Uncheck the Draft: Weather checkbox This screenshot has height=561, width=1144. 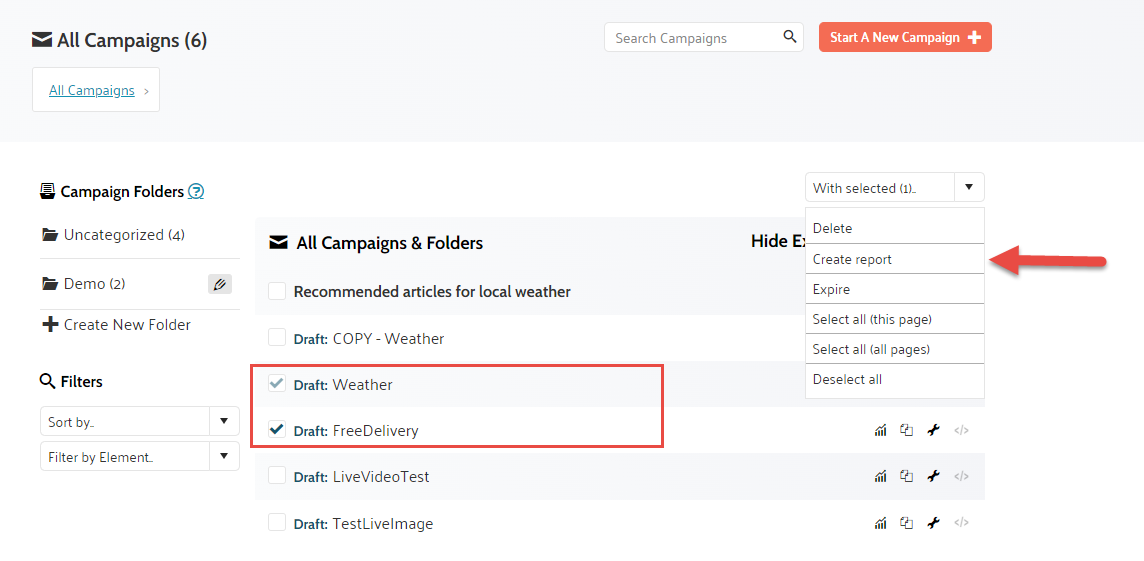pyautogui.click(x=277, y=384)
